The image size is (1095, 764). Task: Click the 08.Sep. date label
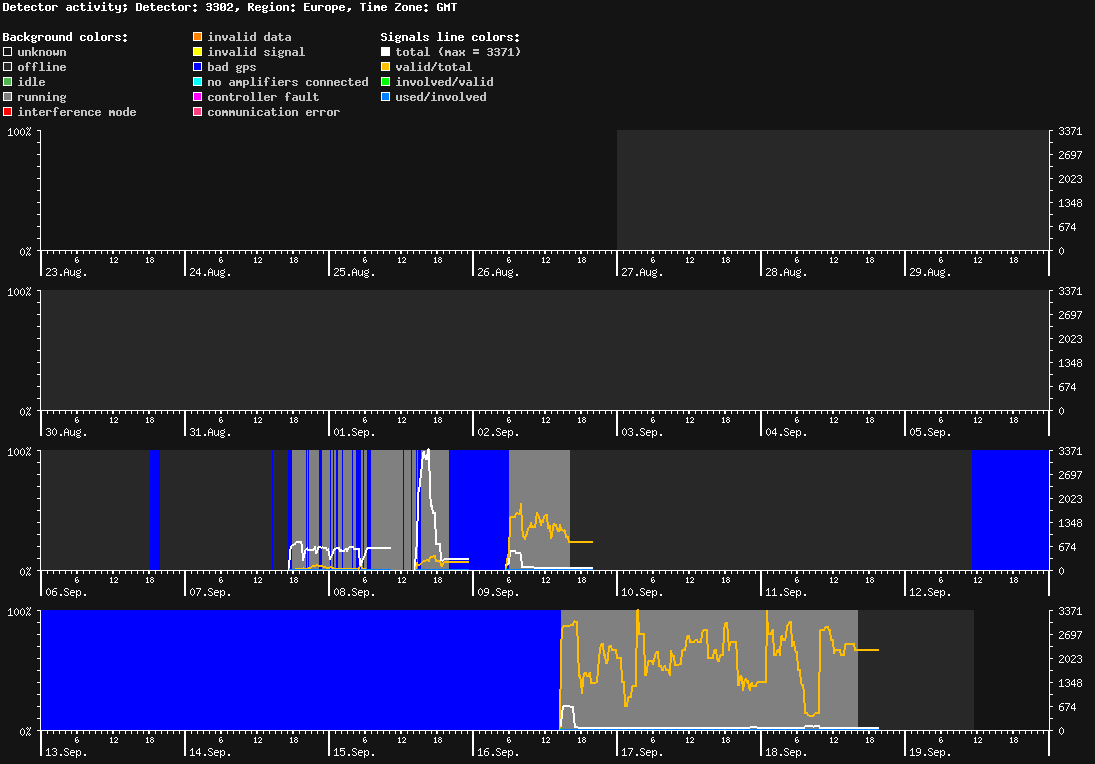[354, 592]
